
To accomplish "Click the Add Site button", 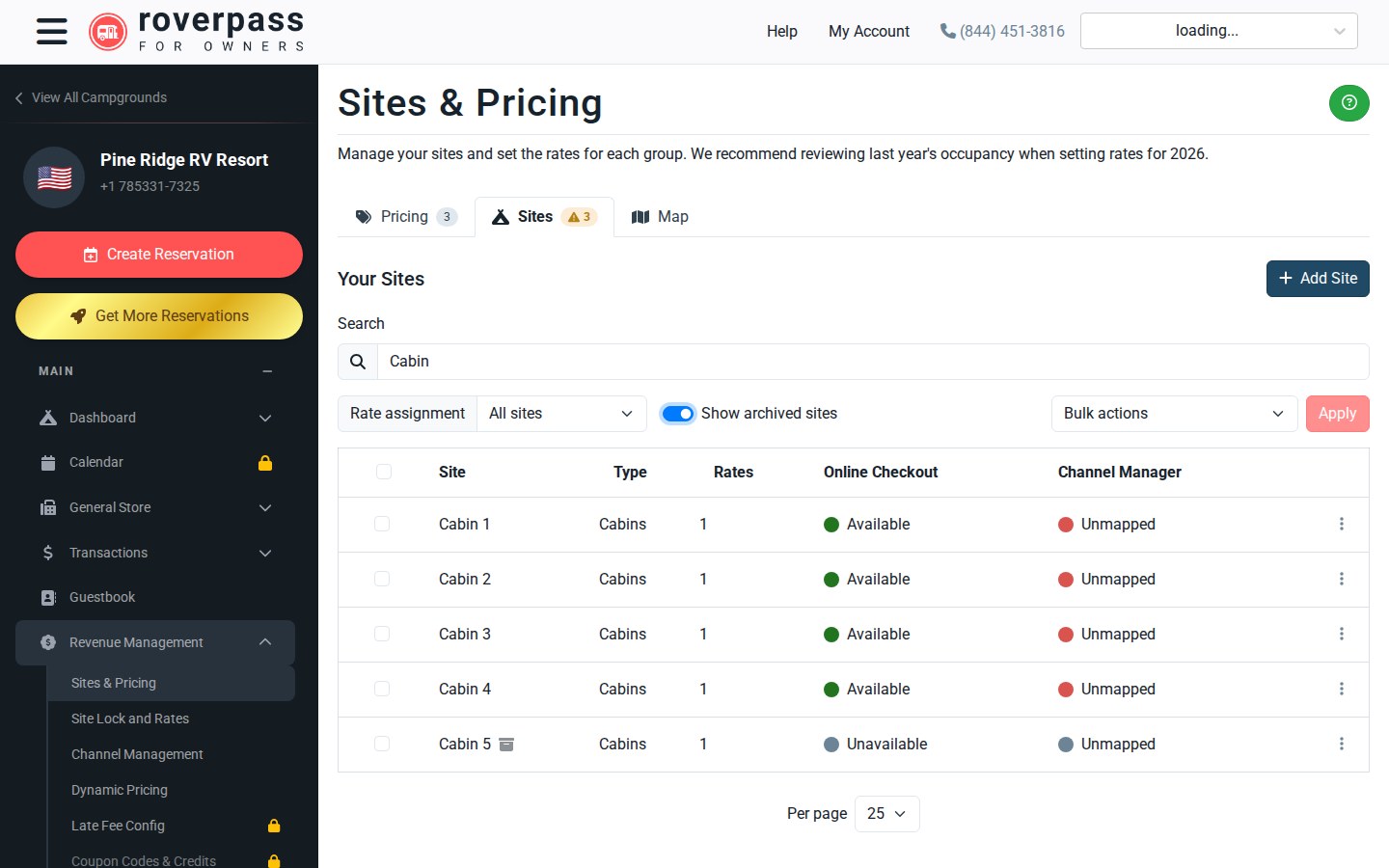I will (1318, 279).
